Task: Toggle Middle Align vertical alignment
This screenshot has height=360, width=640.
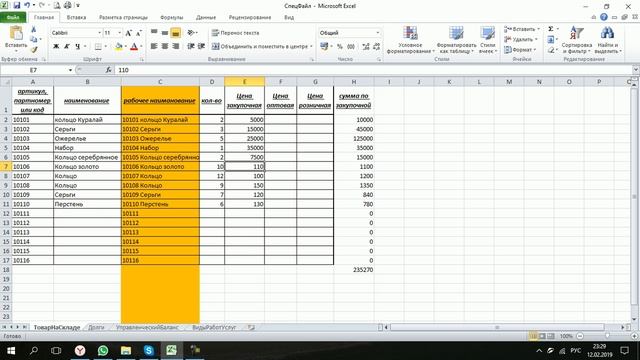Action: pos(165,33)
